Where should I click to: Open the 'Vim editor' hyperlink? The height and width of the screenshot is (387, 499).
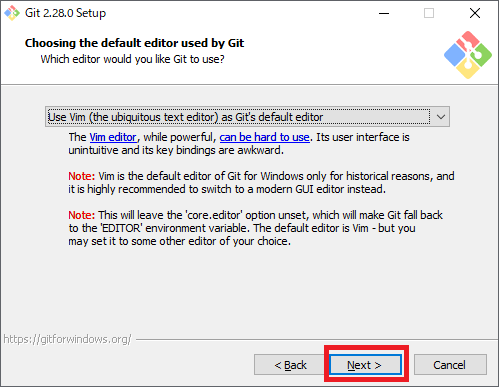tap(113, 137)
